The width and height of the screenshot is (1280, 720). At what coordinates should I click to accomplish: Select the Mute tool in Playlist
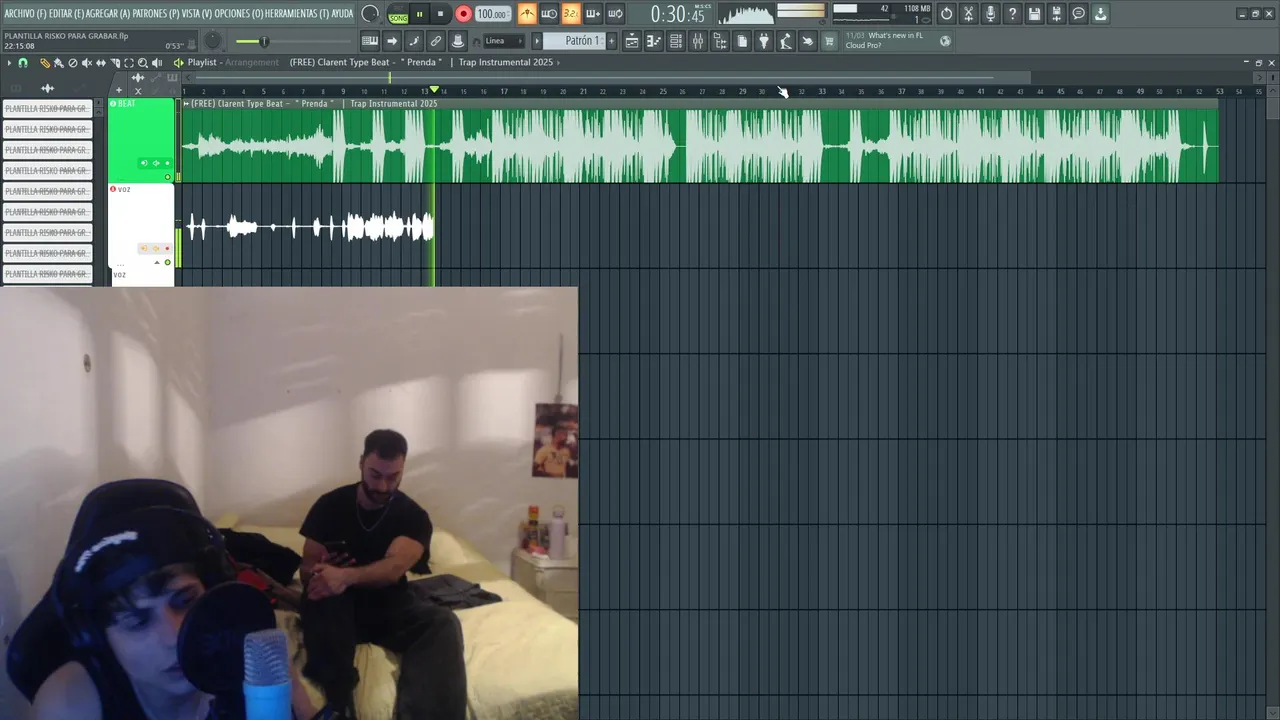86,63
